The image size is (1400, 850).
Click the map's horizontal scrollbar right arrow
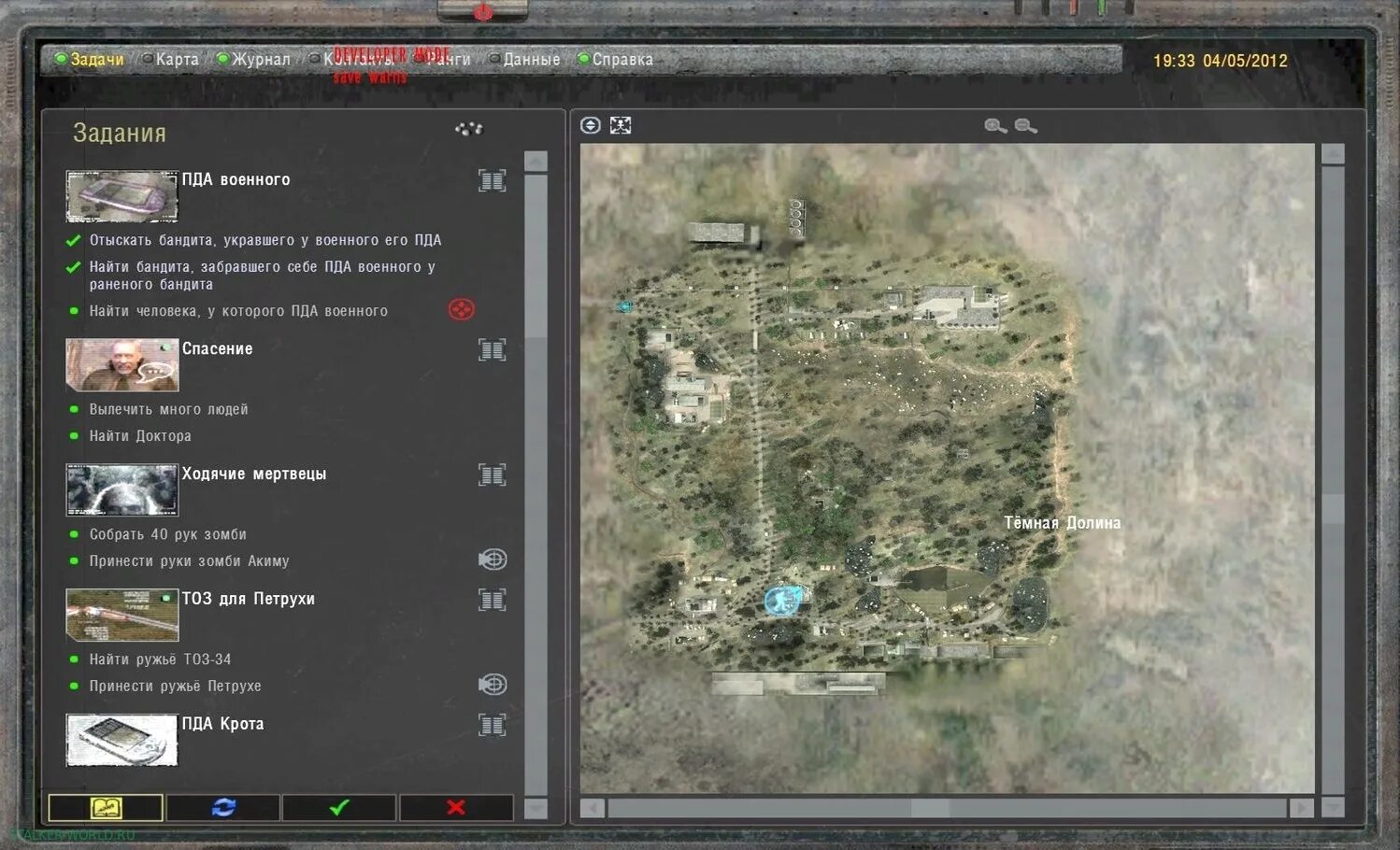pyautogui.click(x=1302, y=808)
